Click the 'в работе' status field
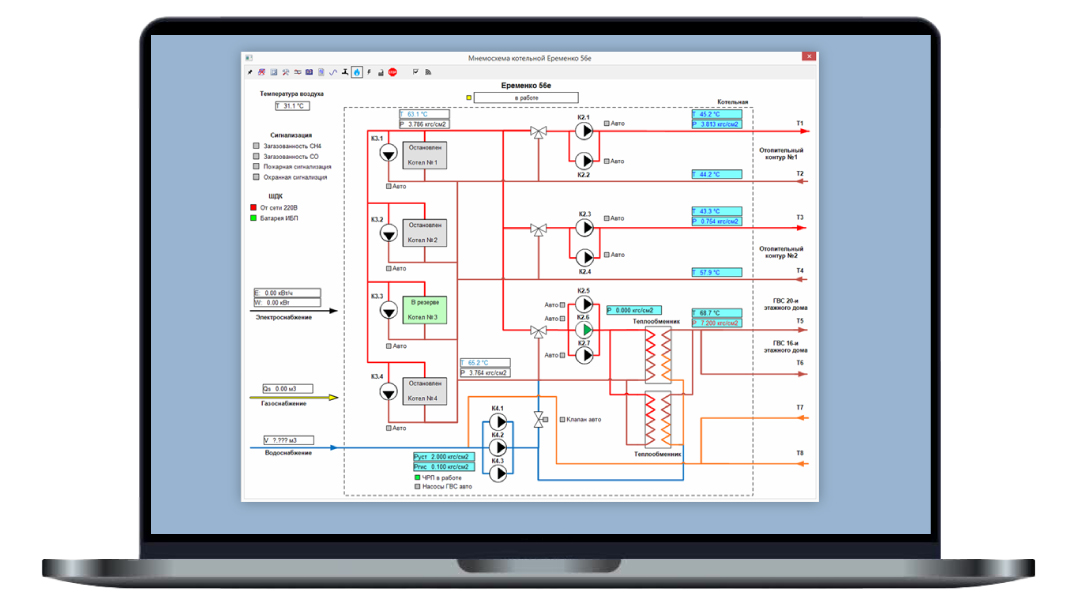The image size is (1080, 601). click(x=526, y=98)
